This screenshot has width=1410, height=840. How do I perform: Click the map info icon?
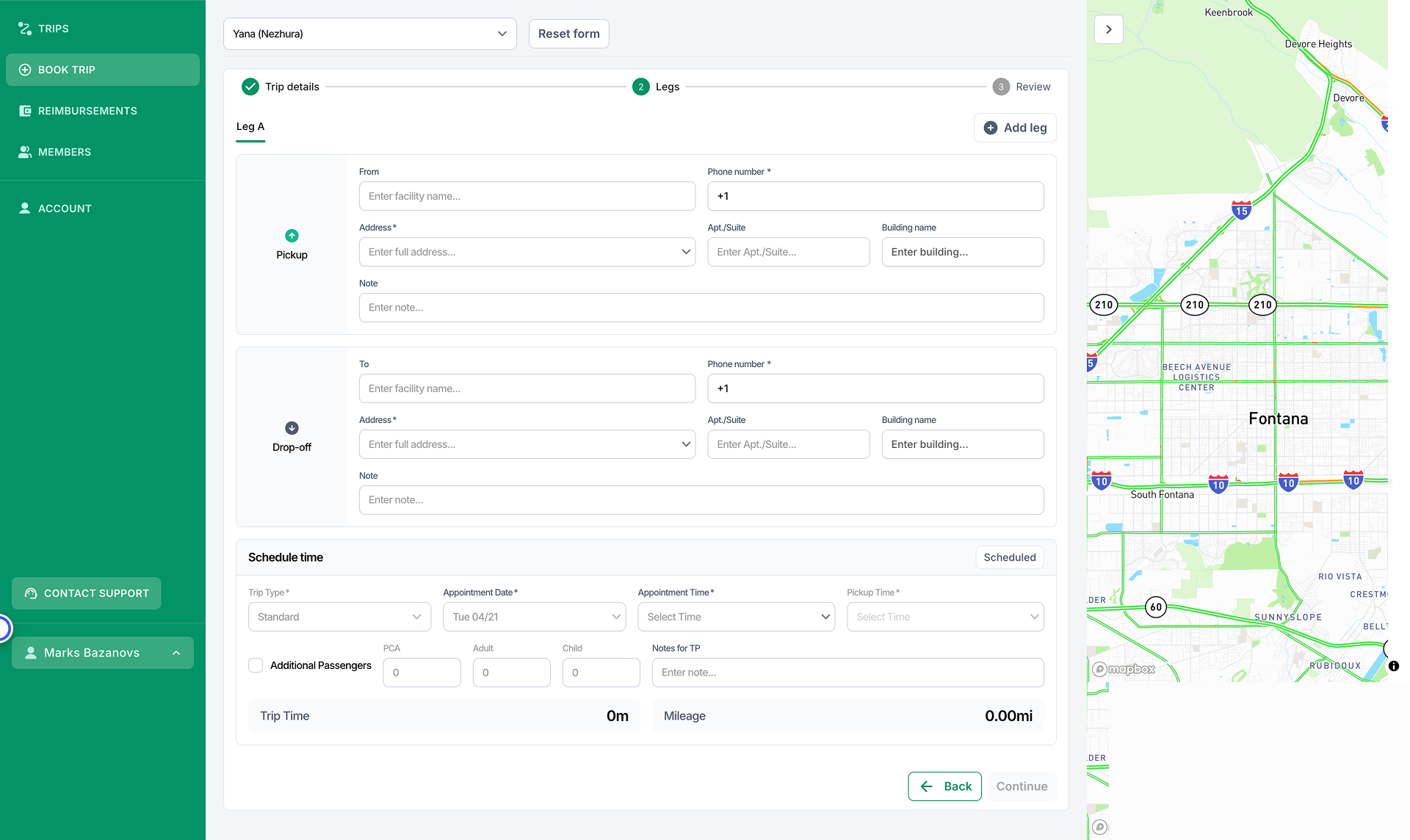click(1394, 666)
